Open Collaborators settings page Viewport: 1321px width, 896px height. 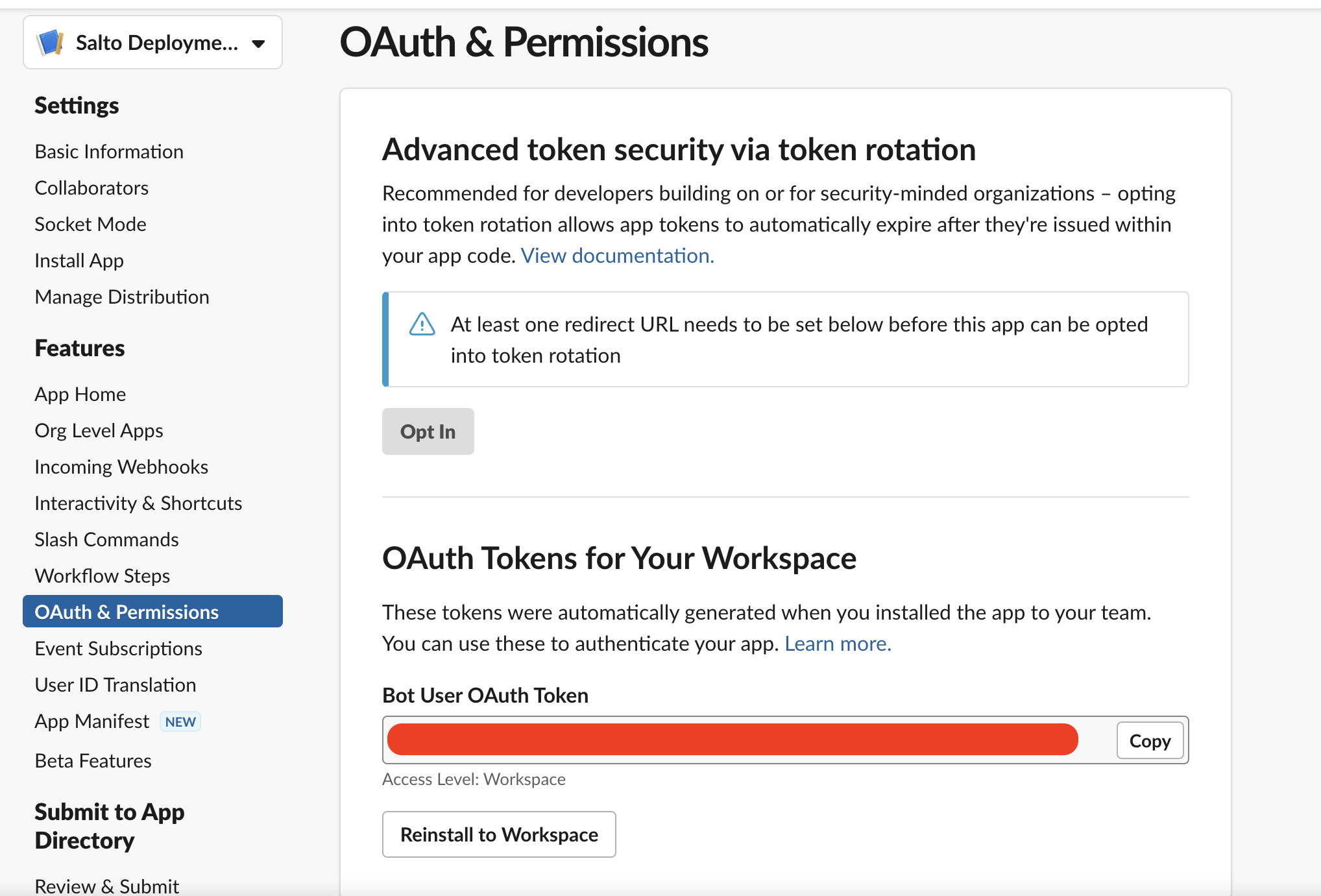91,187
